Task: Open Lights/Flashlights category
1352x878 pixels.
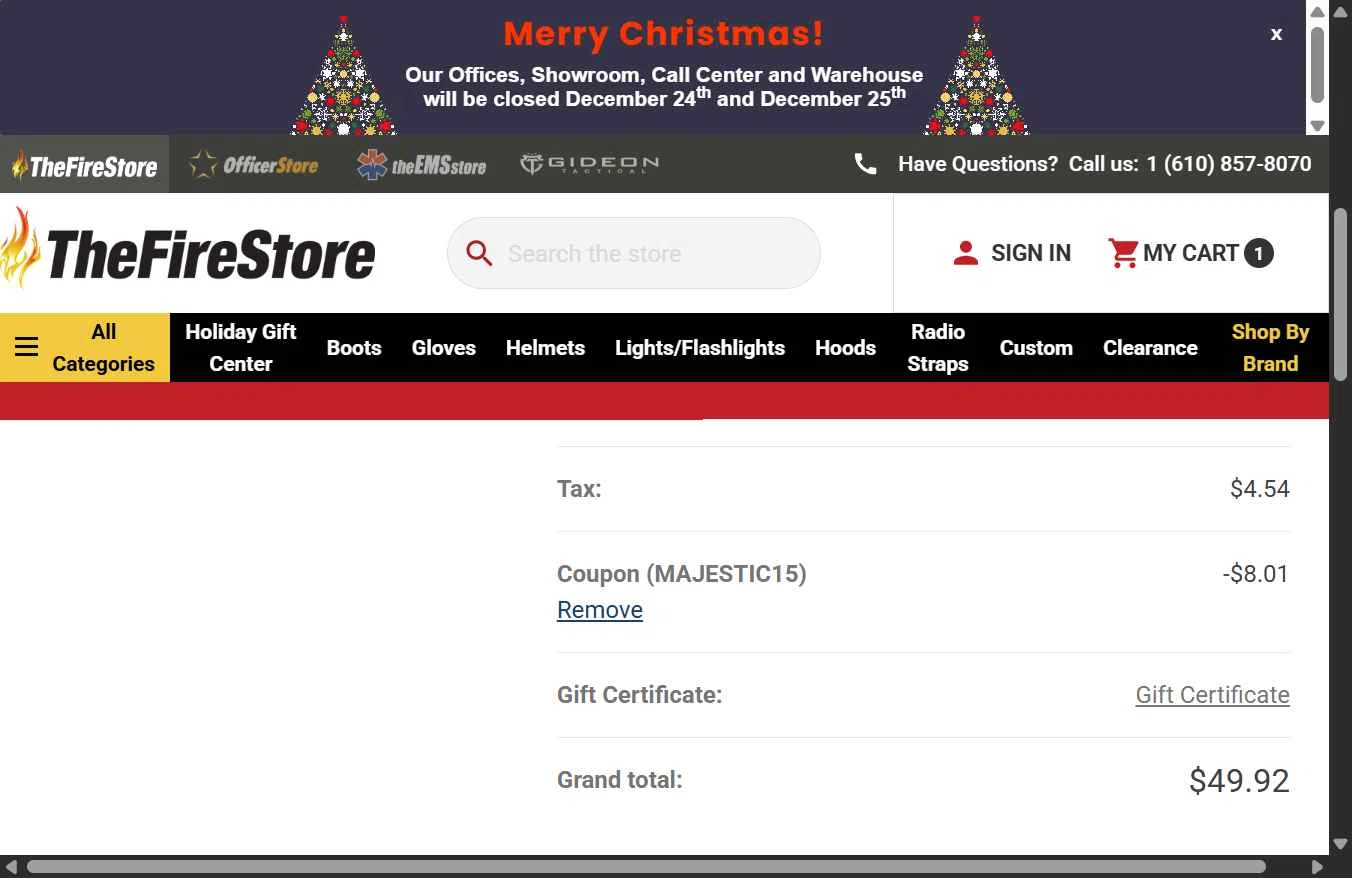Action: 700,348
